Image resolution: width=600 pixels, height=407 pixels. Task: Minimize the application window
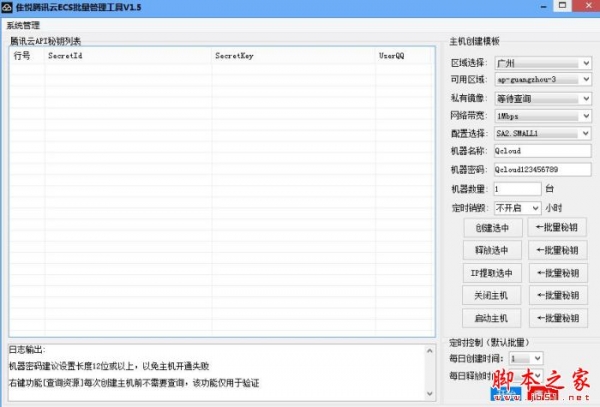pyautogui.click(x=543, y=7)
